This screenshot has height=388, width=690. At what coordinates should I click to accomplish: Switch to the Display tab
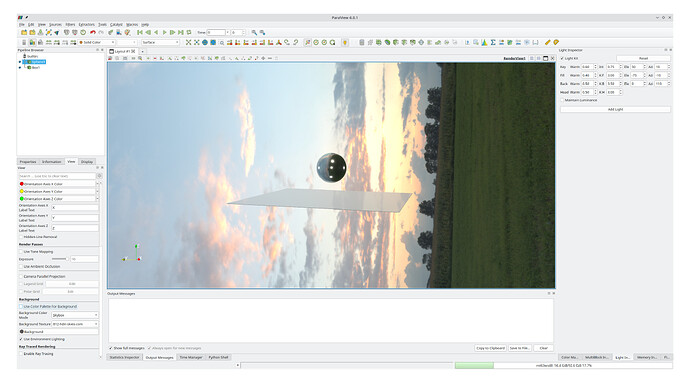click(x=87, y=162)
